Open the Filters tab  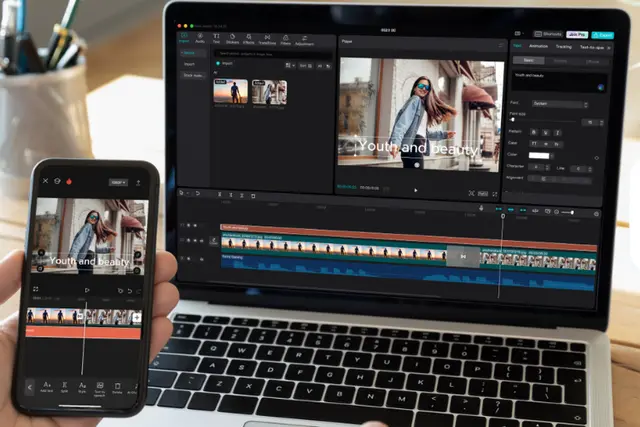286,40
